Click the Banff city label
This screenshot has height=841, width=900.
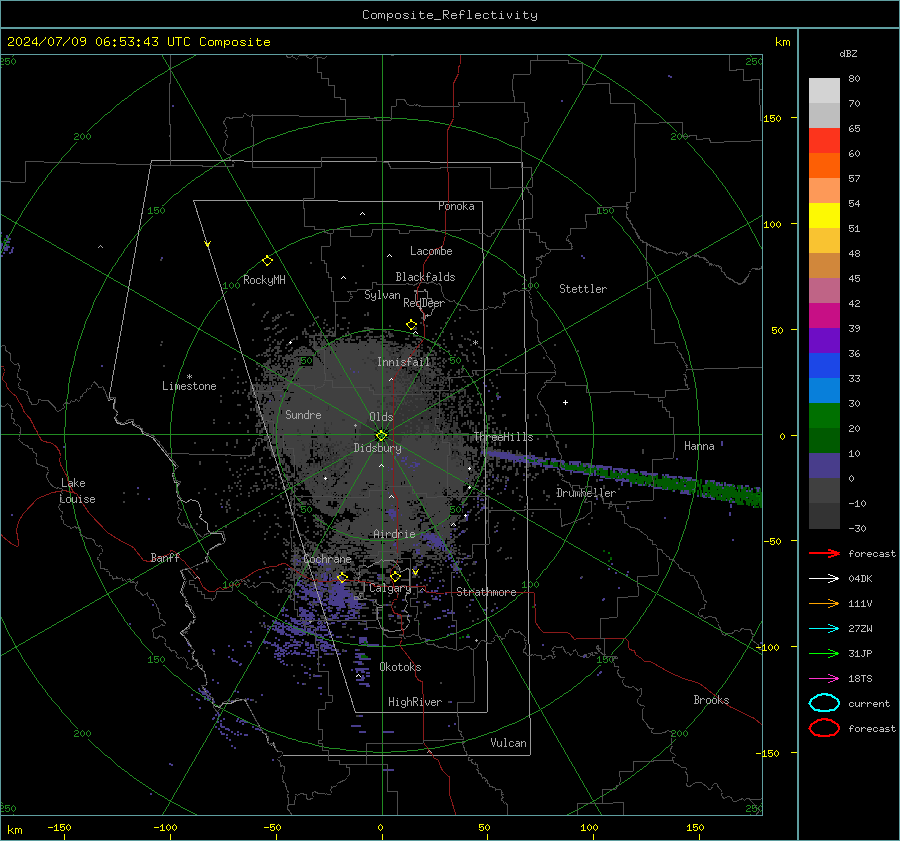[x=165, y=557]
